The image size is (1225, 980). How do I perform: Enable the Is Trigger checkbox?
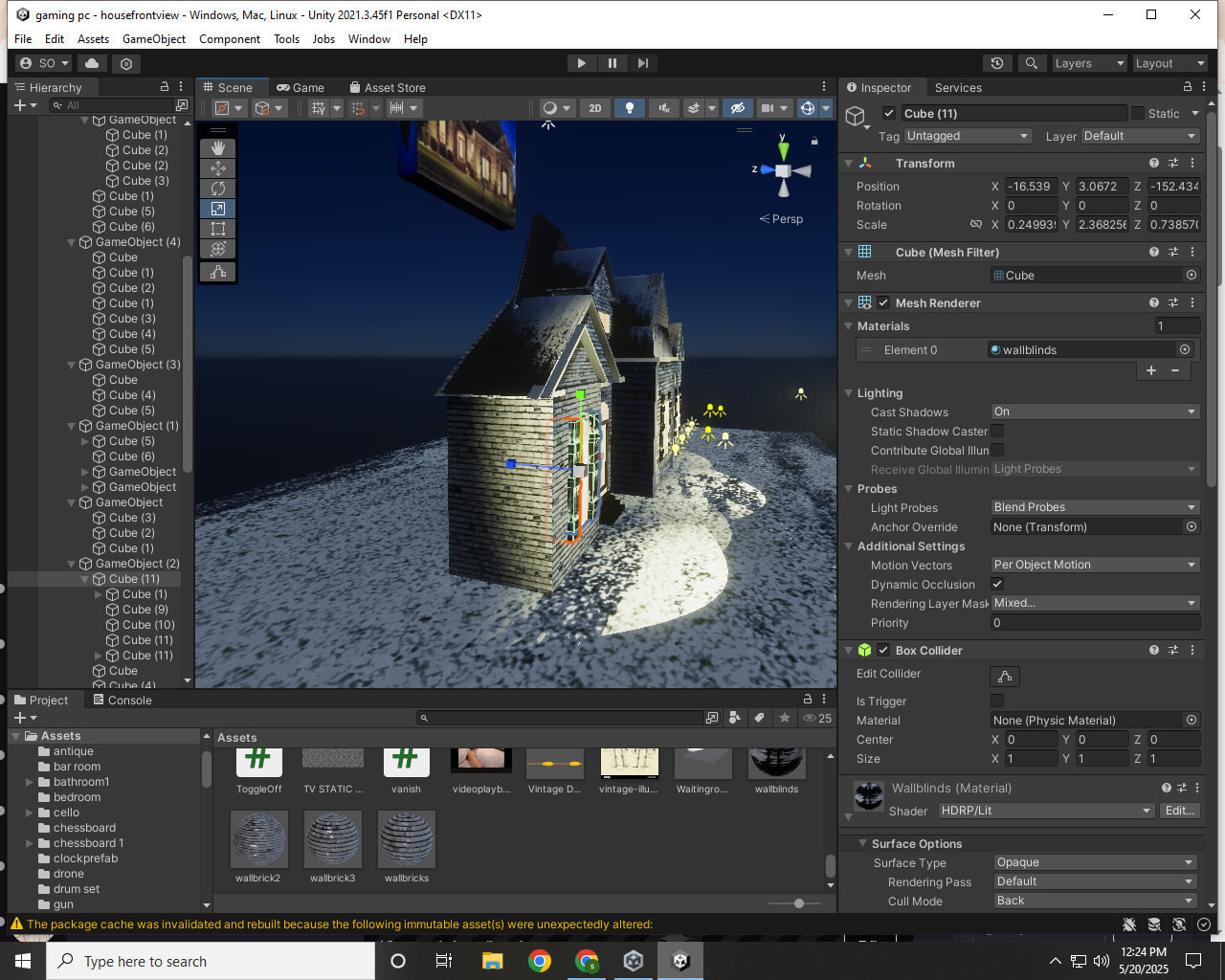tap(997, 701)
